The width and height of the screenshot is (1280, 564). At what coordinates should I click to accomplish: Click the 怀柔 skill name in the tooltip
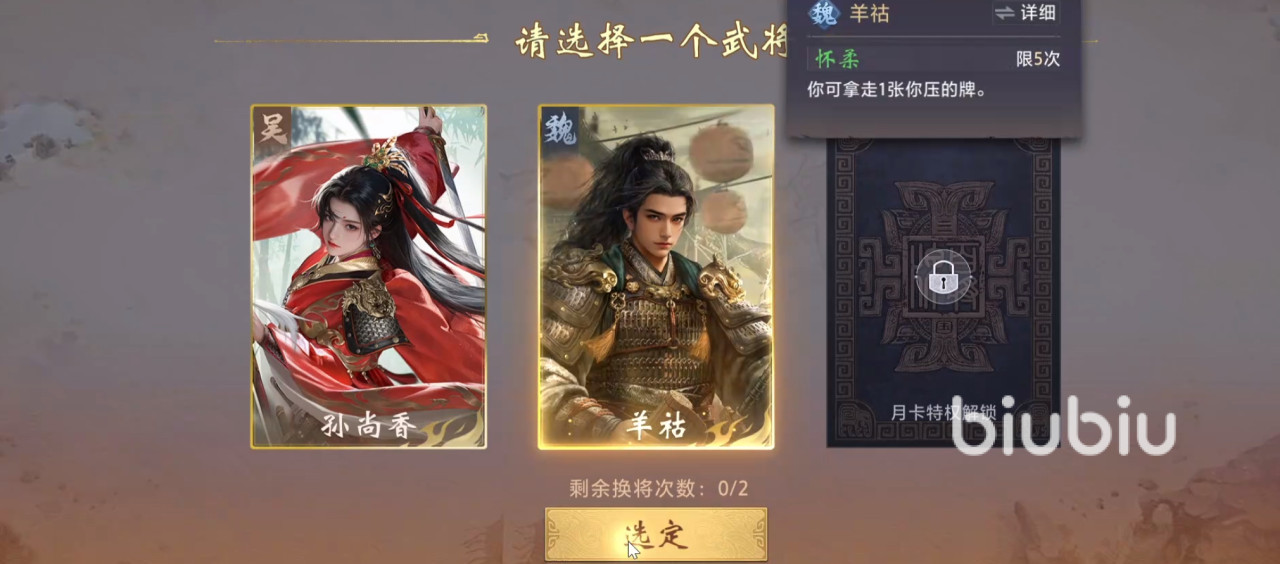click(x=838, y=59)
